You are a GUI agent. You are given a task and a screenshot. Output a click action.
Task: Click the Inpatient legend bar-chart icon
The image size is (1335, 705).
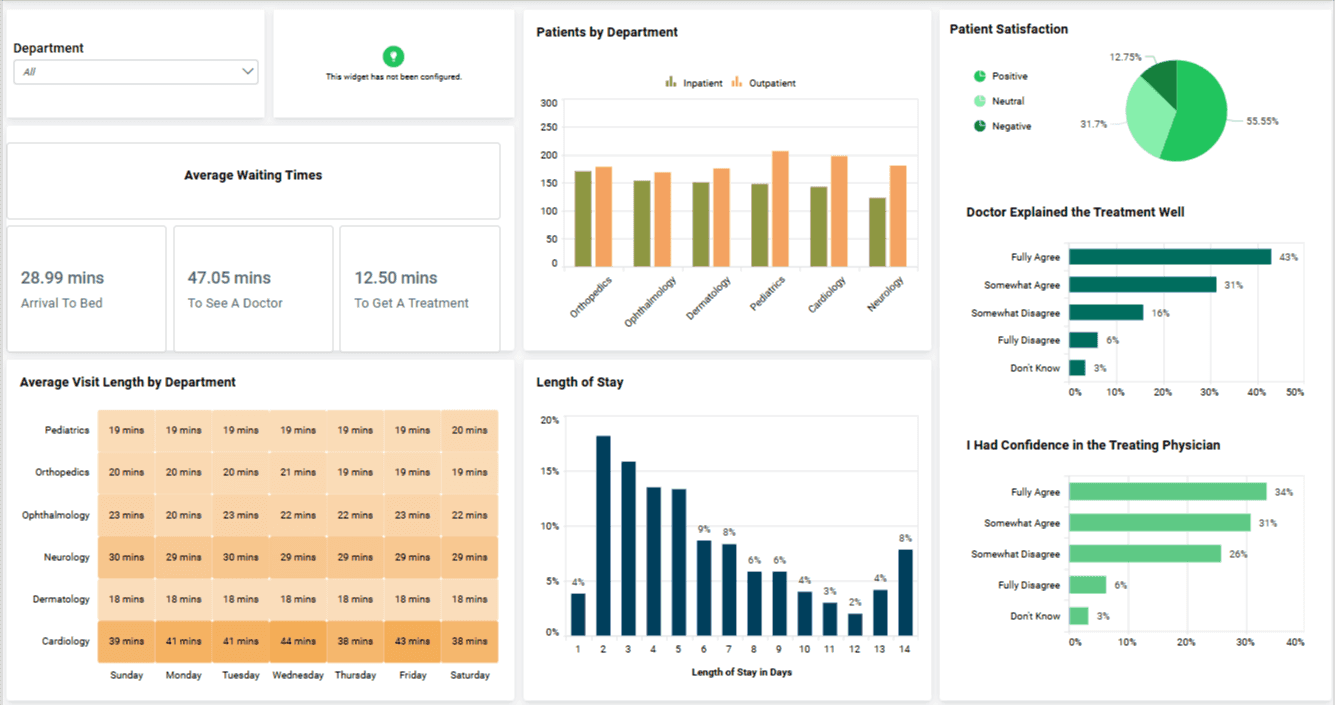[669, 82]
